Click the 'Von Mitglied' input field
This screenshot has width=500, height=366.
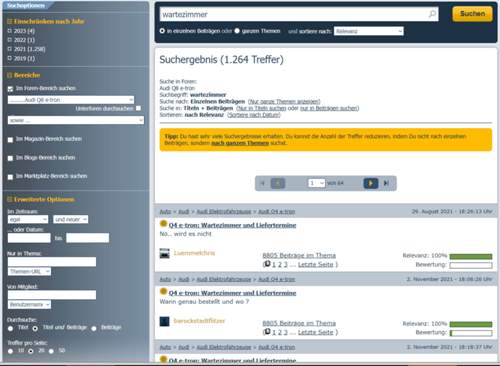point(52,295)
